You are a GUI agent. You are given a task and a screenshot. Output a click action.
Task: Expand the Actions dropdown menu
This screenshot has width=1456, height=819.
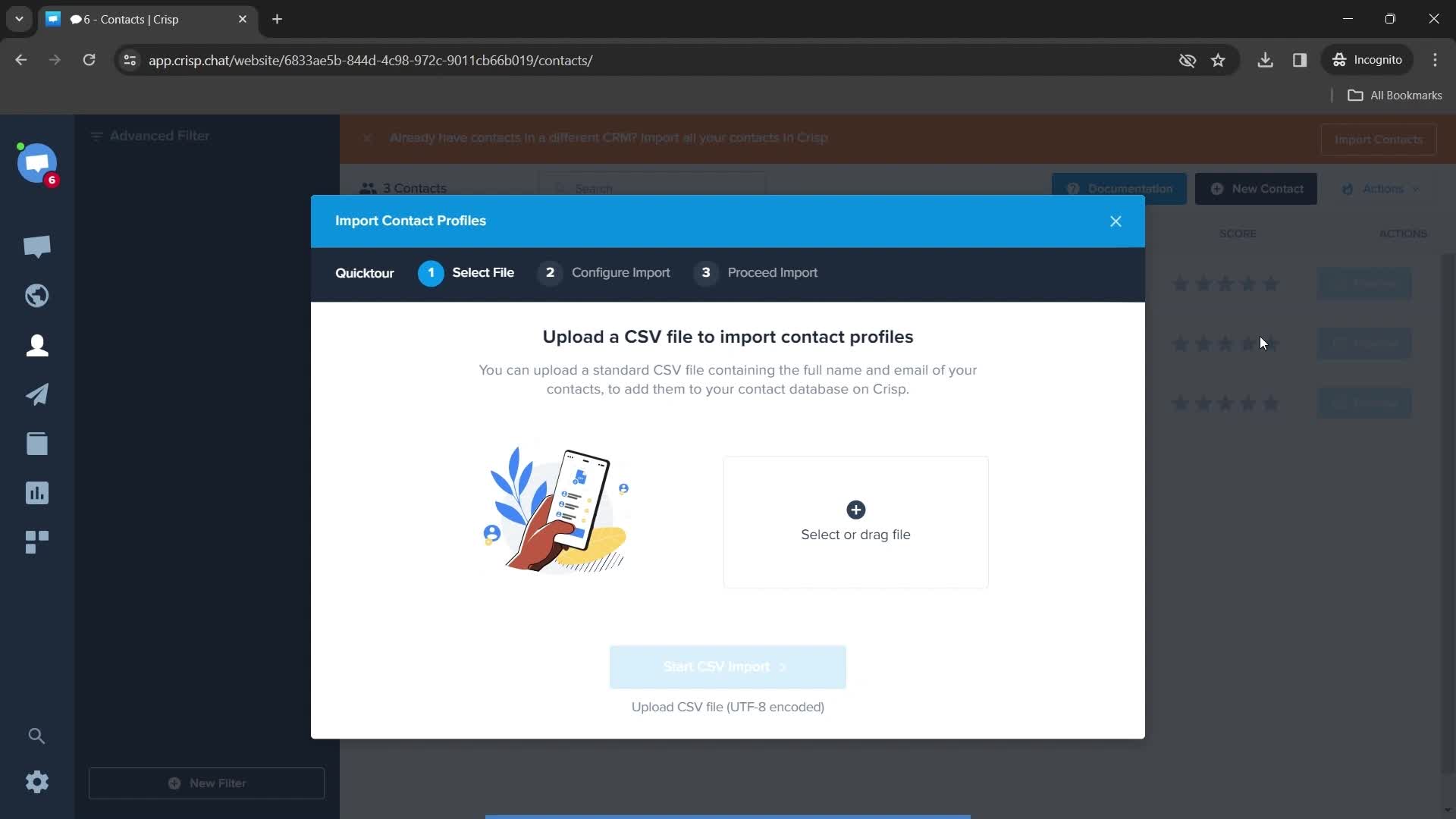tap(1383, 188)
